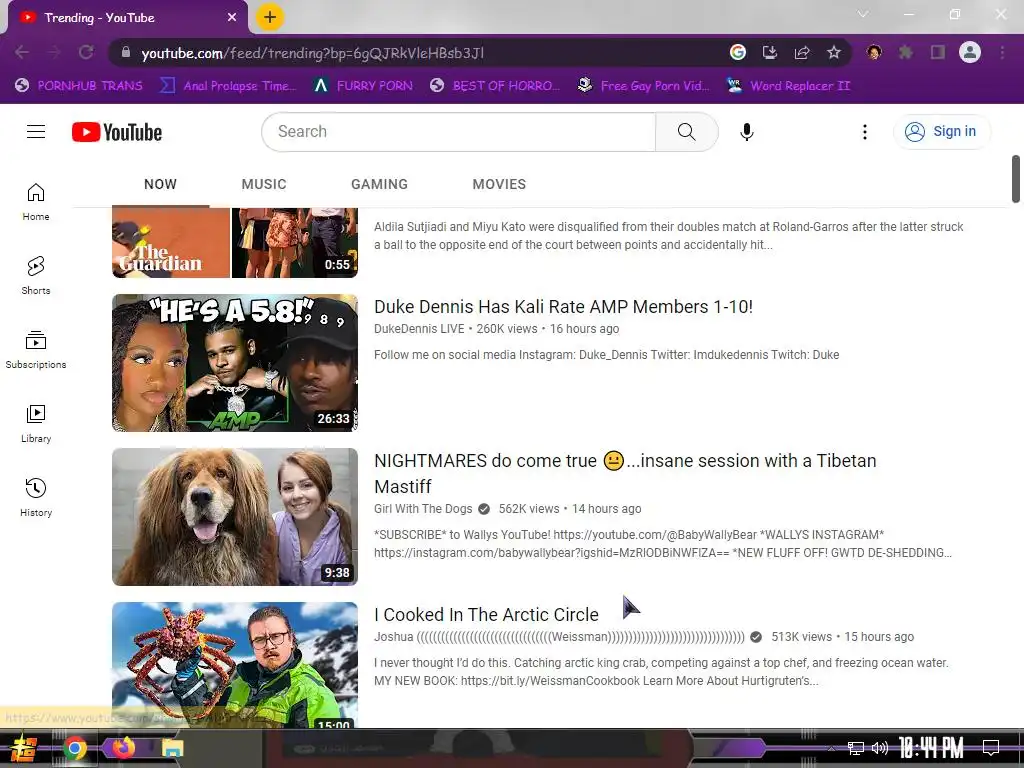Screen dimensions: 1024x768
Task: Expand the hidden system tray icons chevron
Action: [x=831, y=748]
